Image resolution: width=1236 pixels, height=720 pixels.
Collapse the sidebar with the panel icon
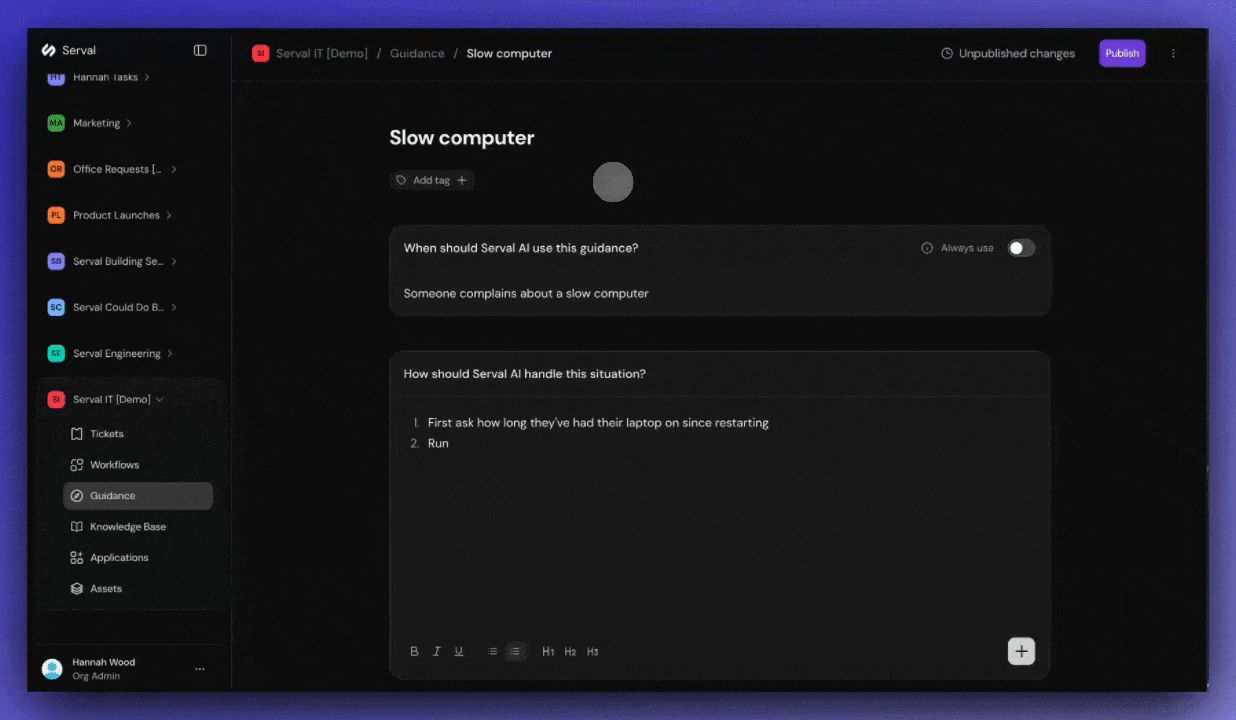tap(200, 49)
